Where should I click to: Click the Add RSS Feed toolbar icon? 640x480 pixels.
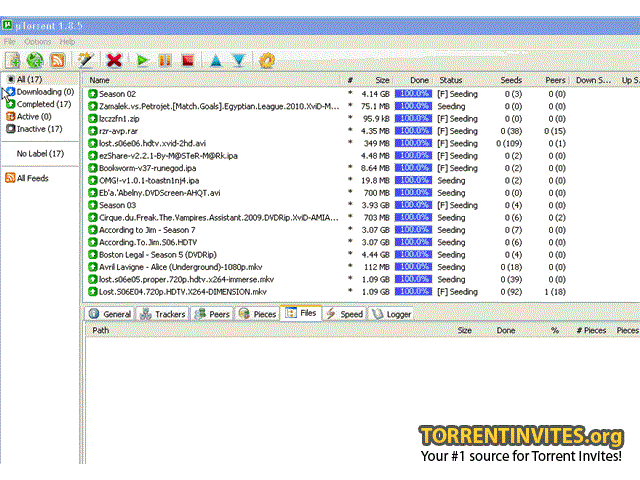(x=57, y=60)
